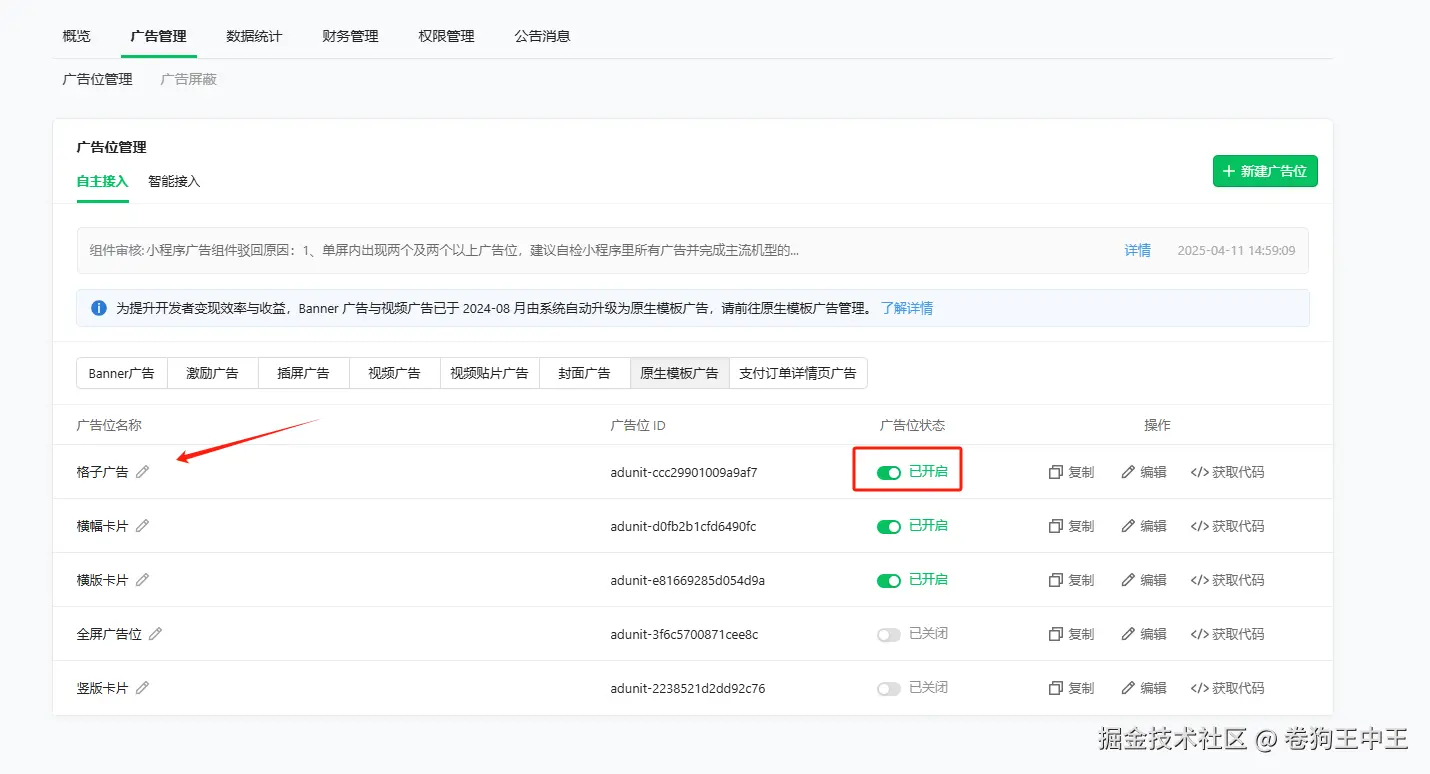The width and height of the screenshot is (1430, 774).
Task: Get code for 全屏广告位 (获取代码)
Action: point(1227,634)
